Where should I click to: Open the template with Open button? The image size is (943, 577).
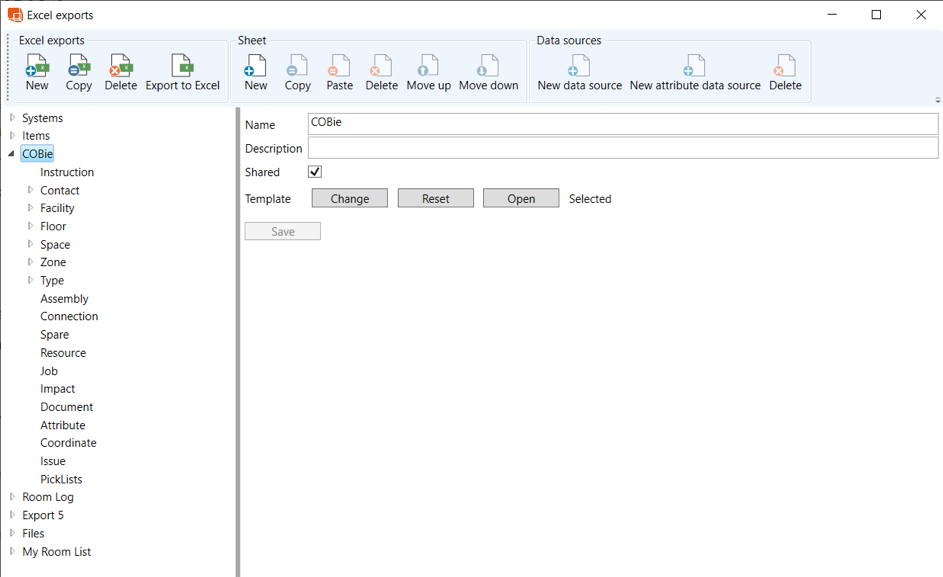click(x=521, y=199)
